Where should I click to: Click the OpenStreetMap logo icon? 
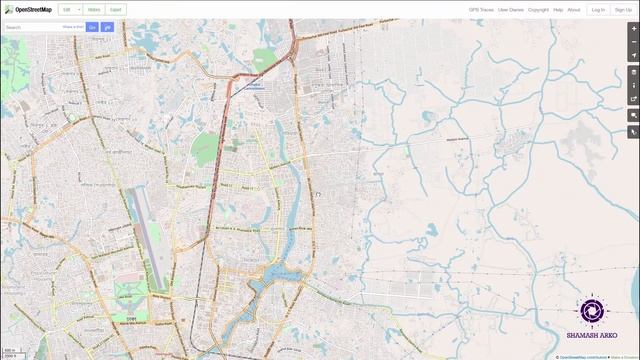(9, 9)
